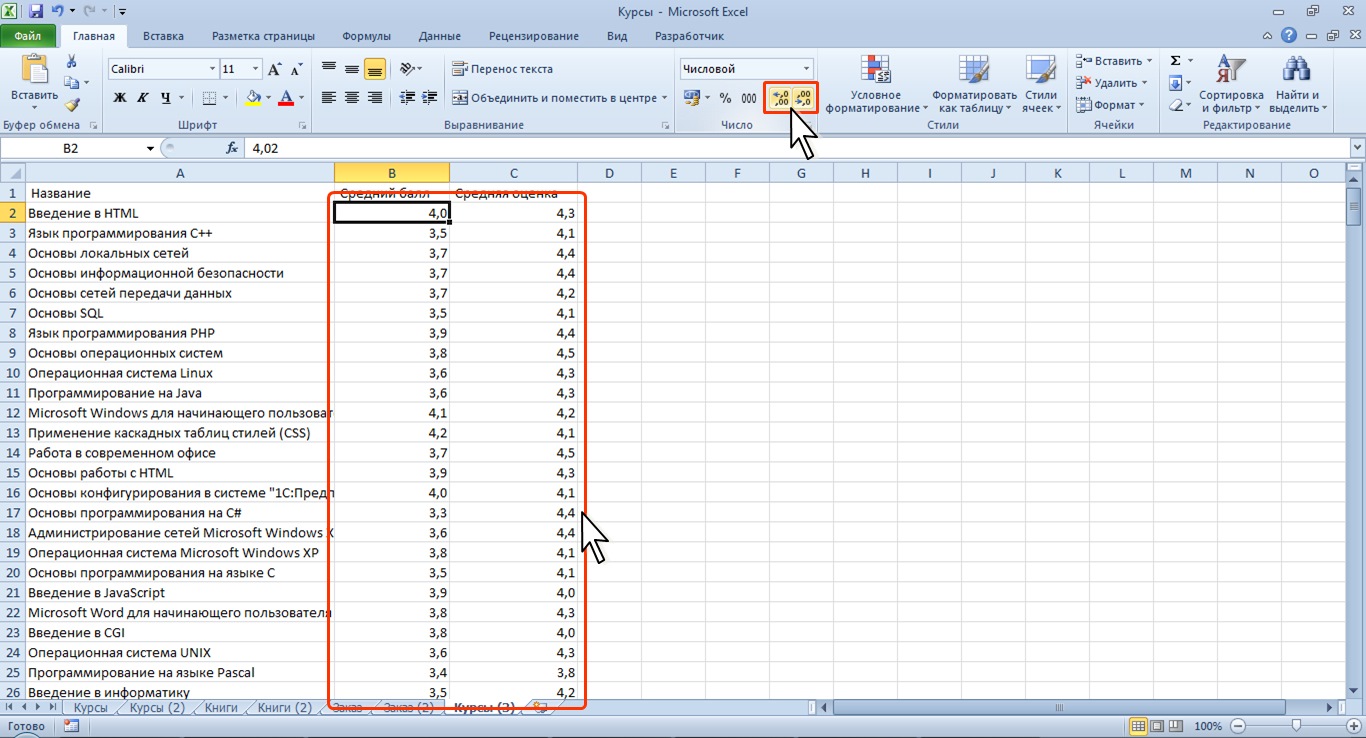1366x738 pixels.
Task: Toggle underline Ч formatting
Action: (165, 98)
